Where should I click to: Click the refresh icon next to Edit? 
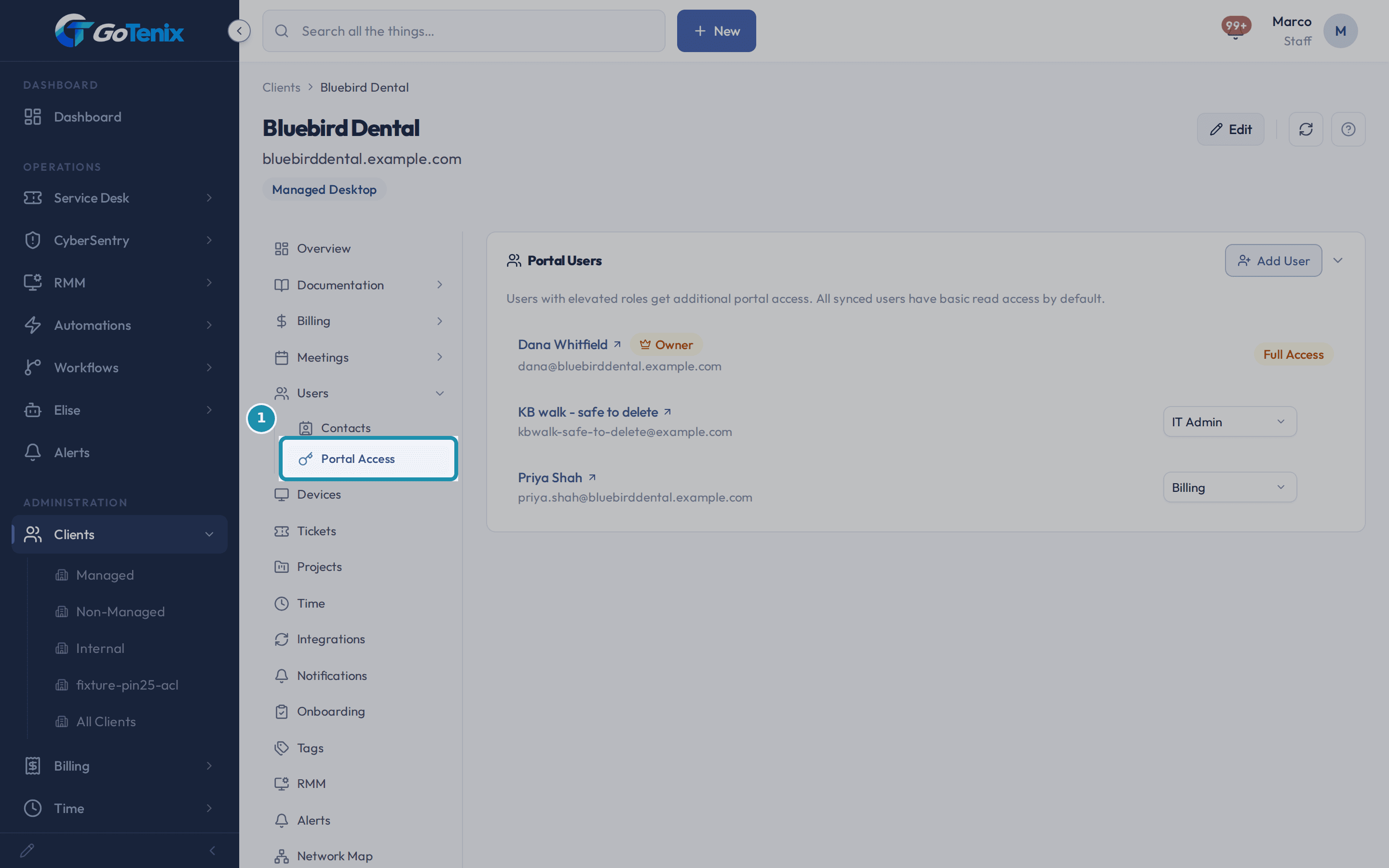[1306, 129]
